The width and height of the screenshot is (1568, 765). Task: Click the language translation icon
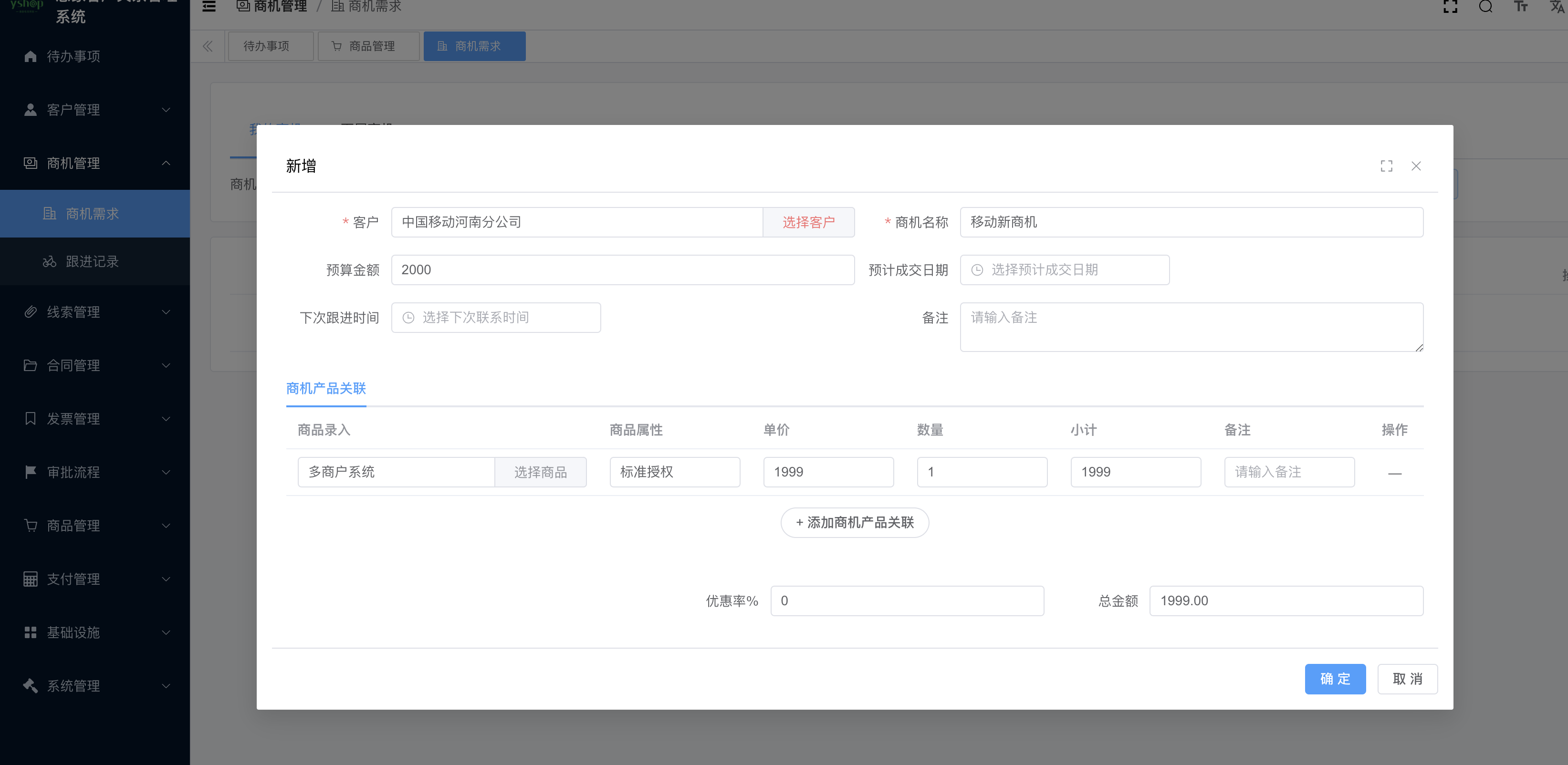[x=1556, y=6]
